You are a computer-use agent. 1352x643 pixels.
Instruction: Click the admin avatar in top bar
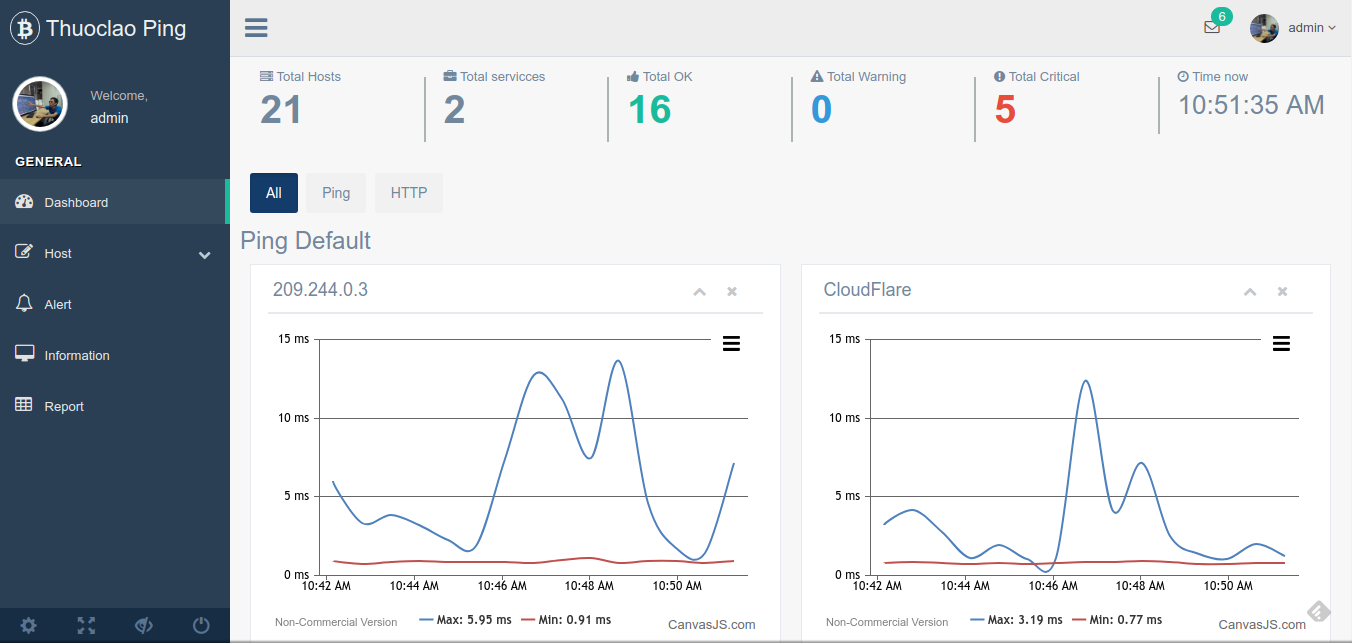click(x=1265, y=28)
